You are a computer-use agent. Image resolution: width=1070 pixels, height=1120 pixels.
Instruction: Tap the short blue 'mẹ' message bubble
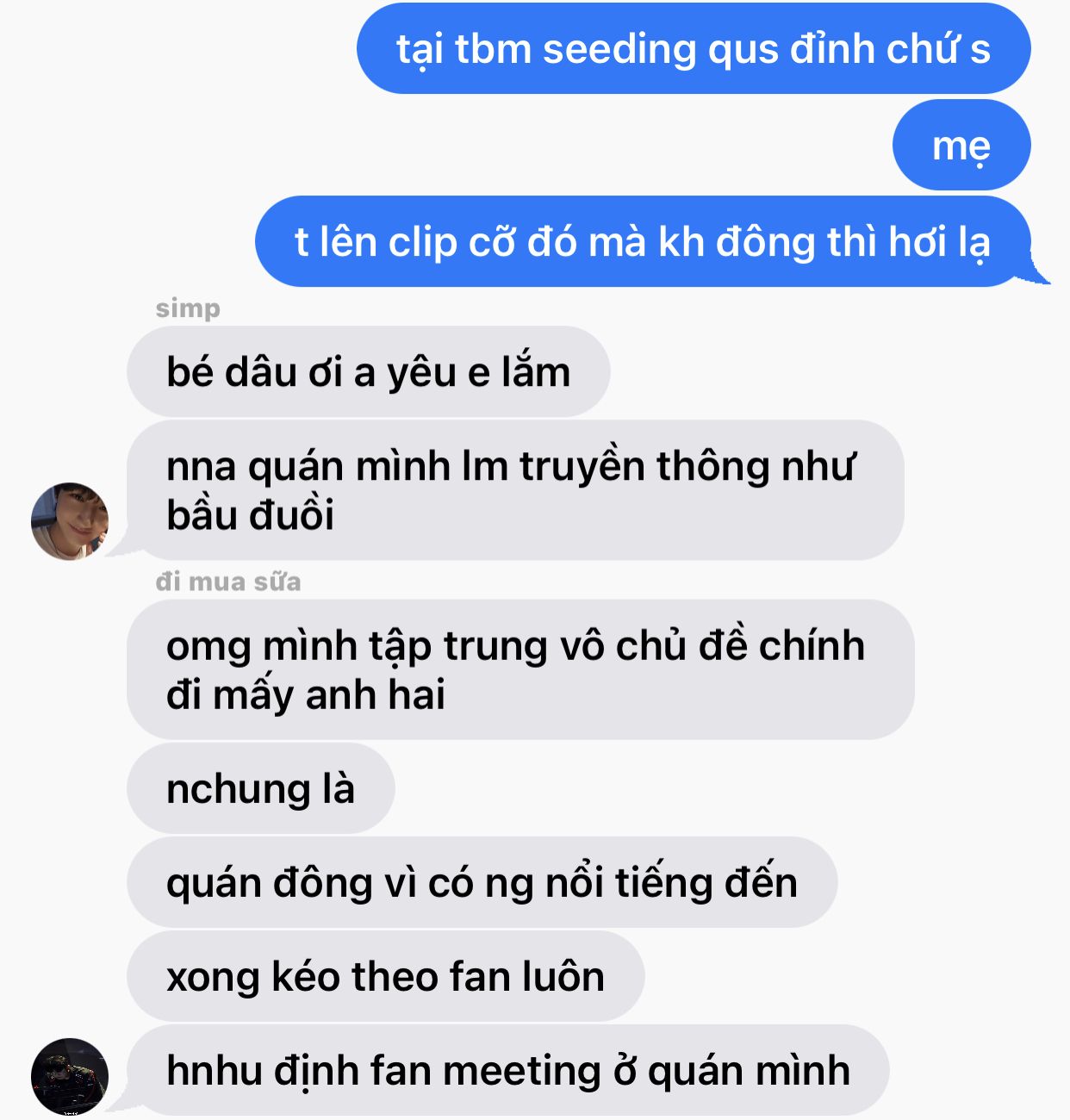(x=961, y=145)
